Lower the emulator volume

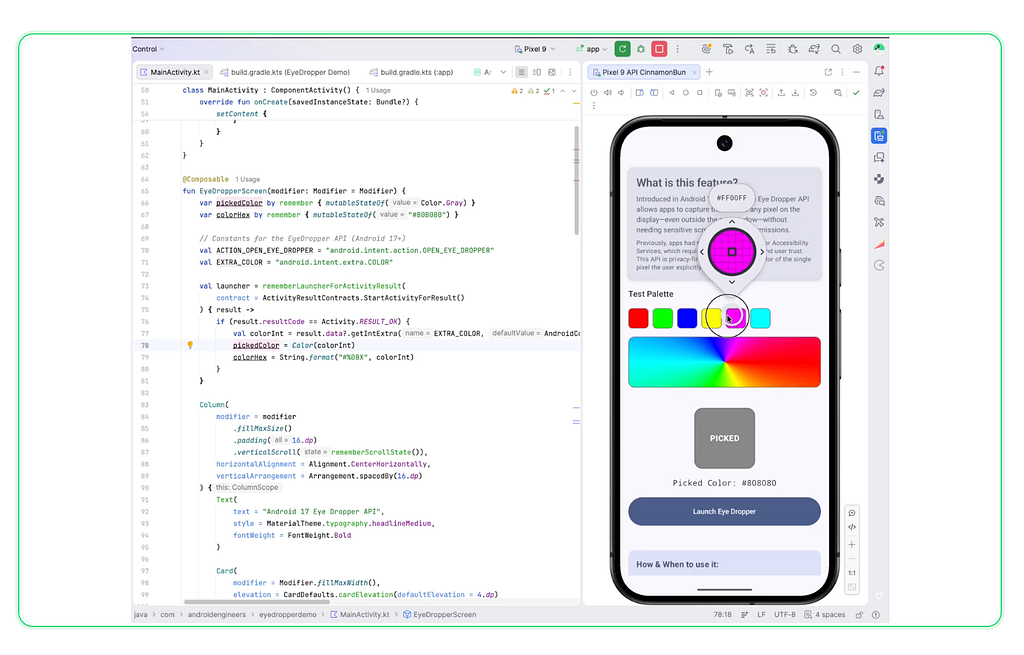point(621,93)
